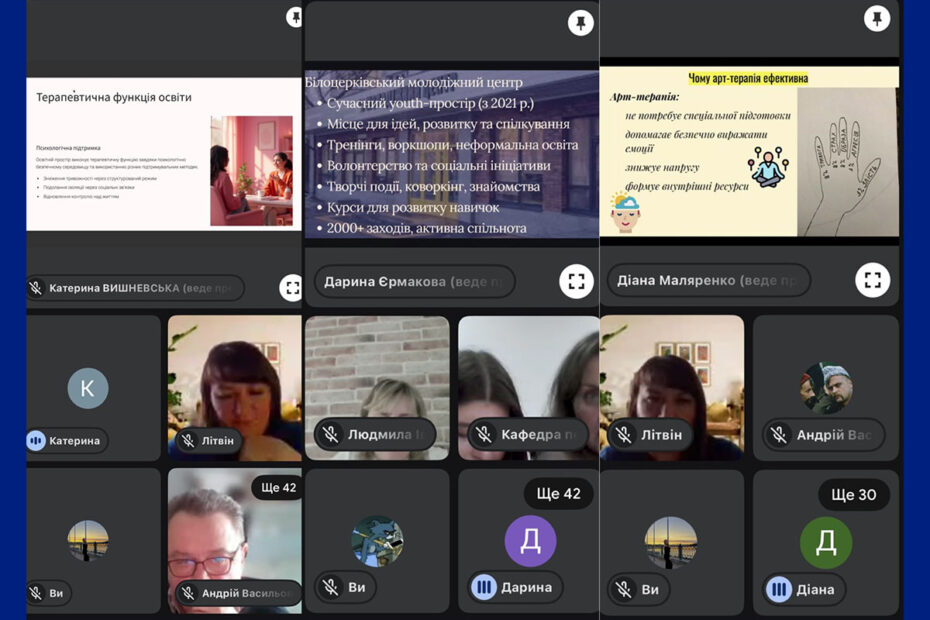Toggle the muted microphone on Людмила's tile

click(330, 434)
